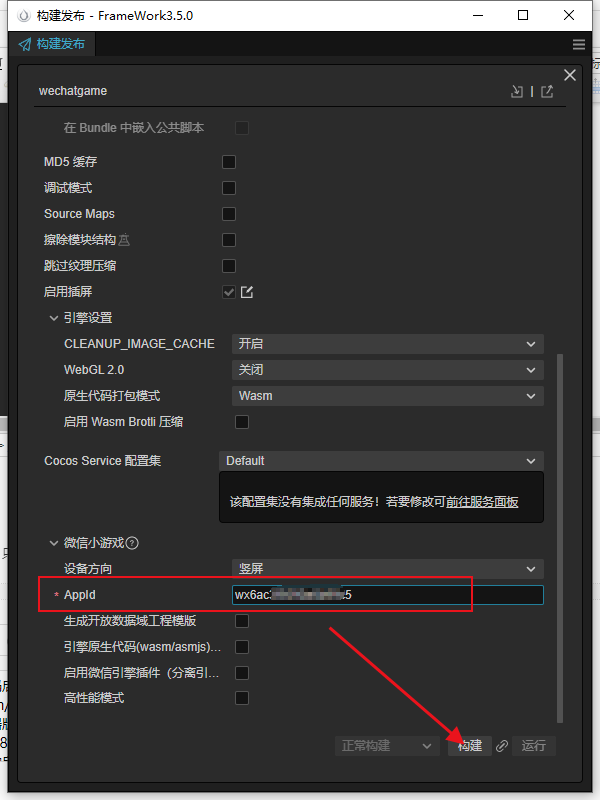This screenshot has height=800, width=600.
Task: Close the wechatgame build panel
Action: [x=570, y=75]
